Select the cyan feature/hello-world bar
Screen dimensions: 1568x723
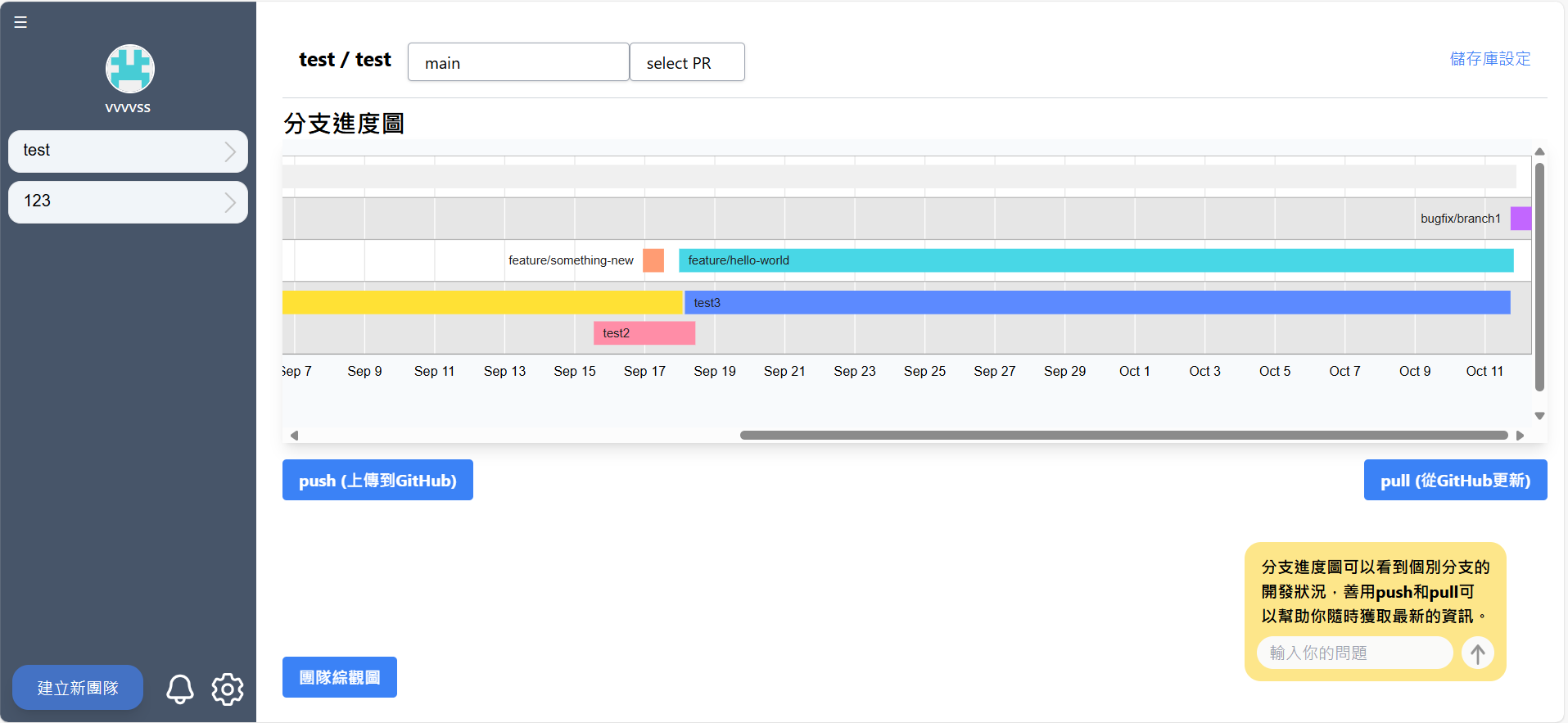click(1096, 260)
